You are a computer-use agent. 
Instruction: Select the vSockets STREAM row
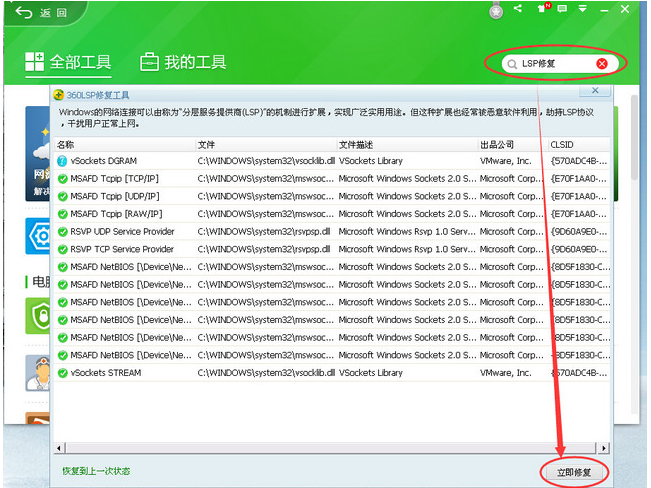pos(332,373)
